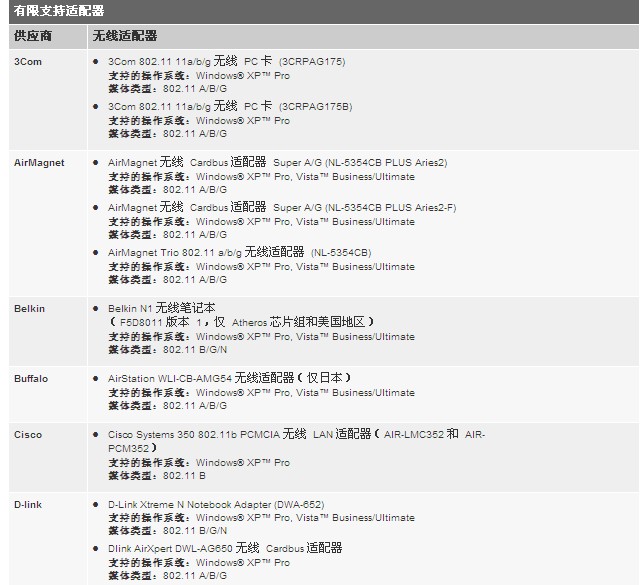This screenshot has width=642, height=585.
Task: Click the AirMagnet NL-5354CB PLUS Aries2 entry
Action: (277, 162)
